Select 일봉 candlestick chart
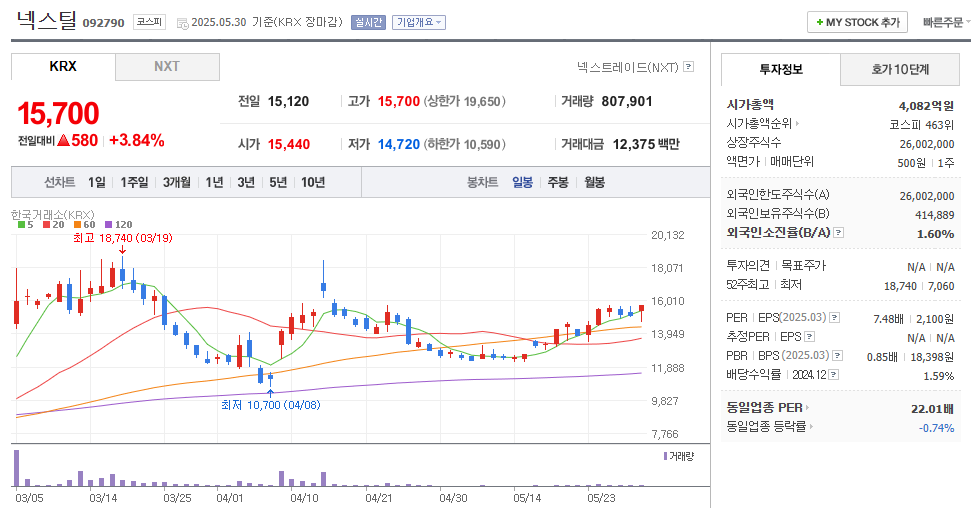 pos(522,182)
